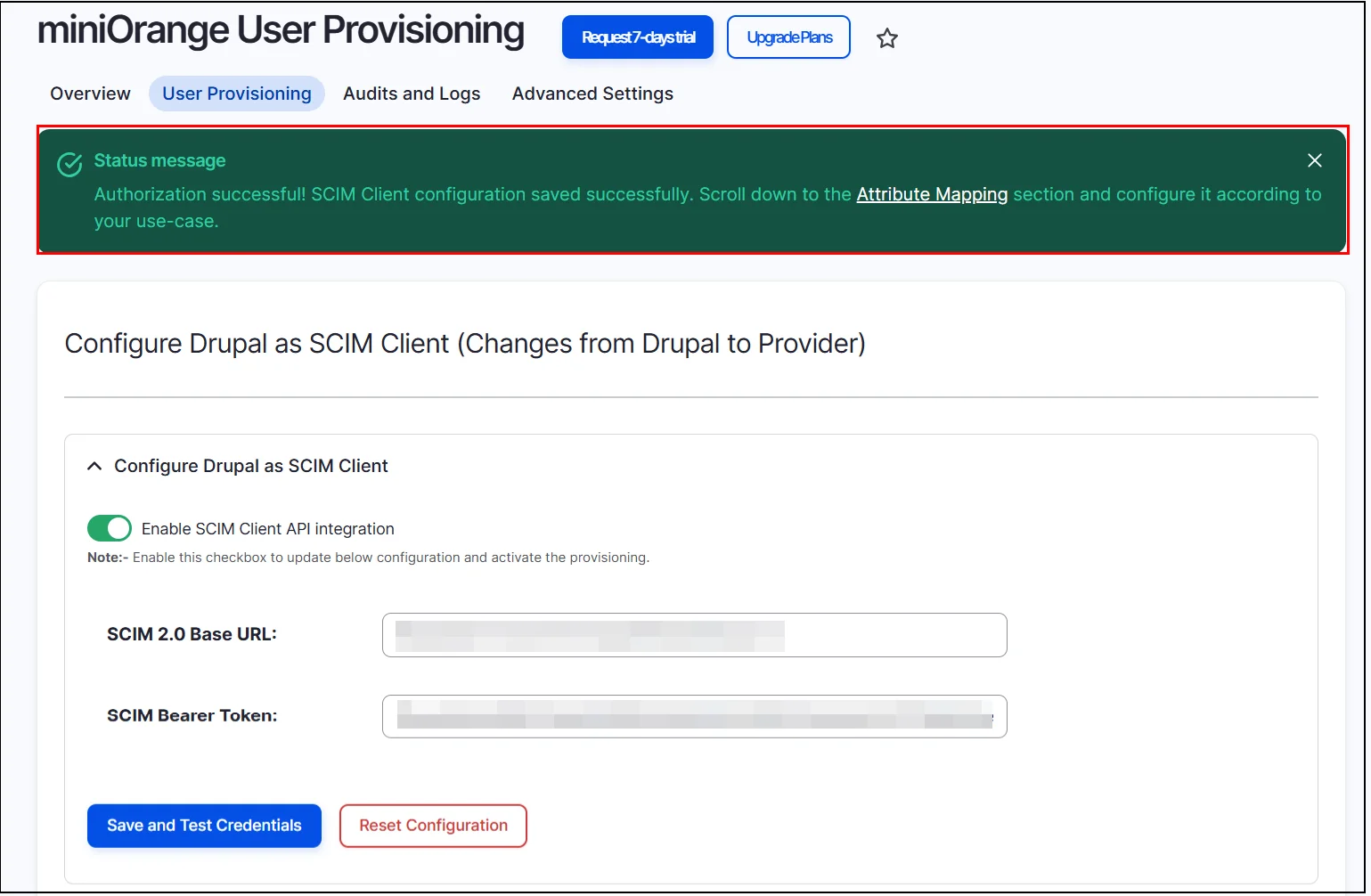The height and width of the screenshot is (896, 1371).
Task: Click the Reset Configuration button
Action: tap(433, 826)
